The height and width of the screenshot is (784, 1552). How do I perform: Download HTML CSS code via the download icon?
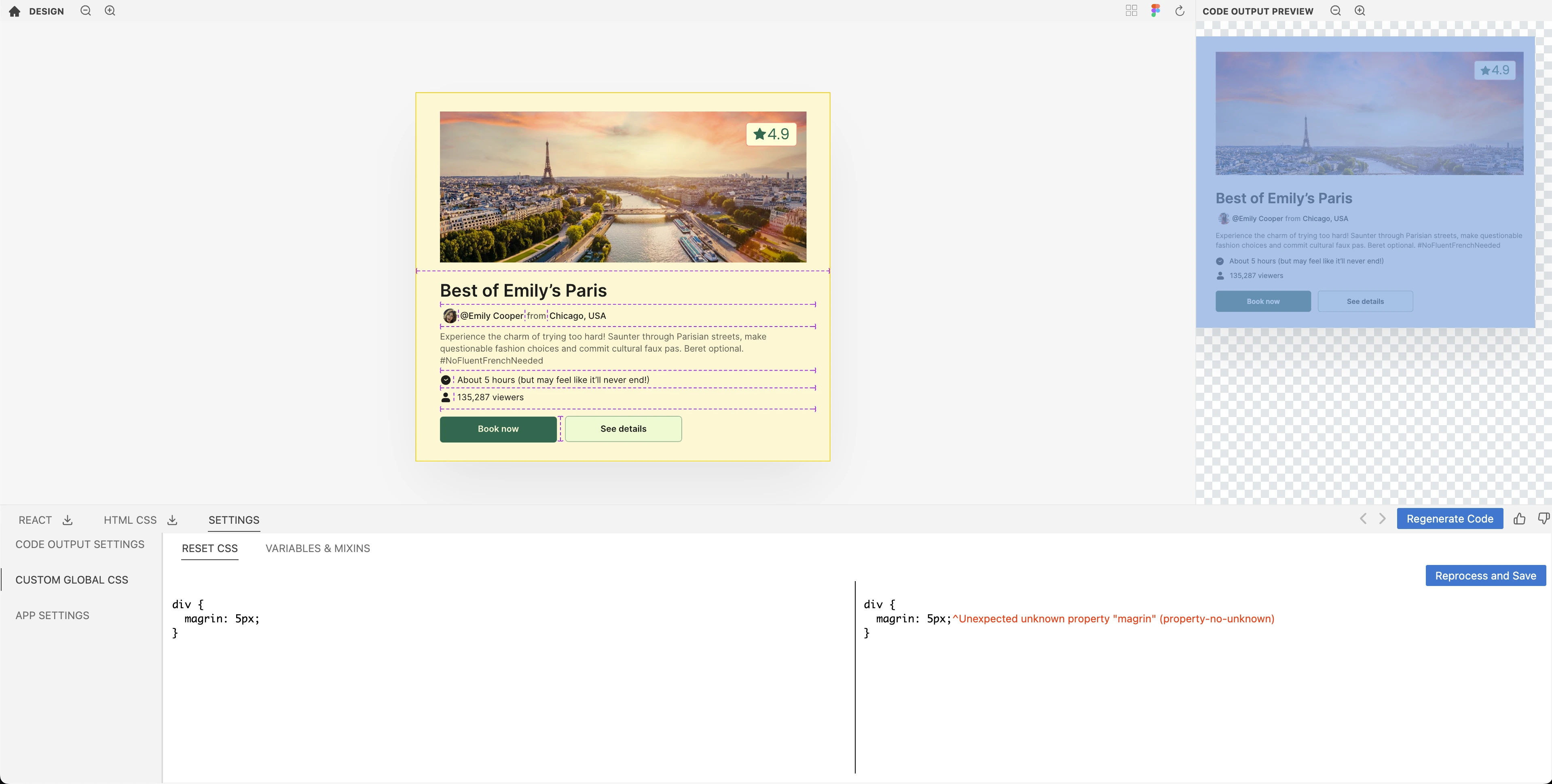172,520
